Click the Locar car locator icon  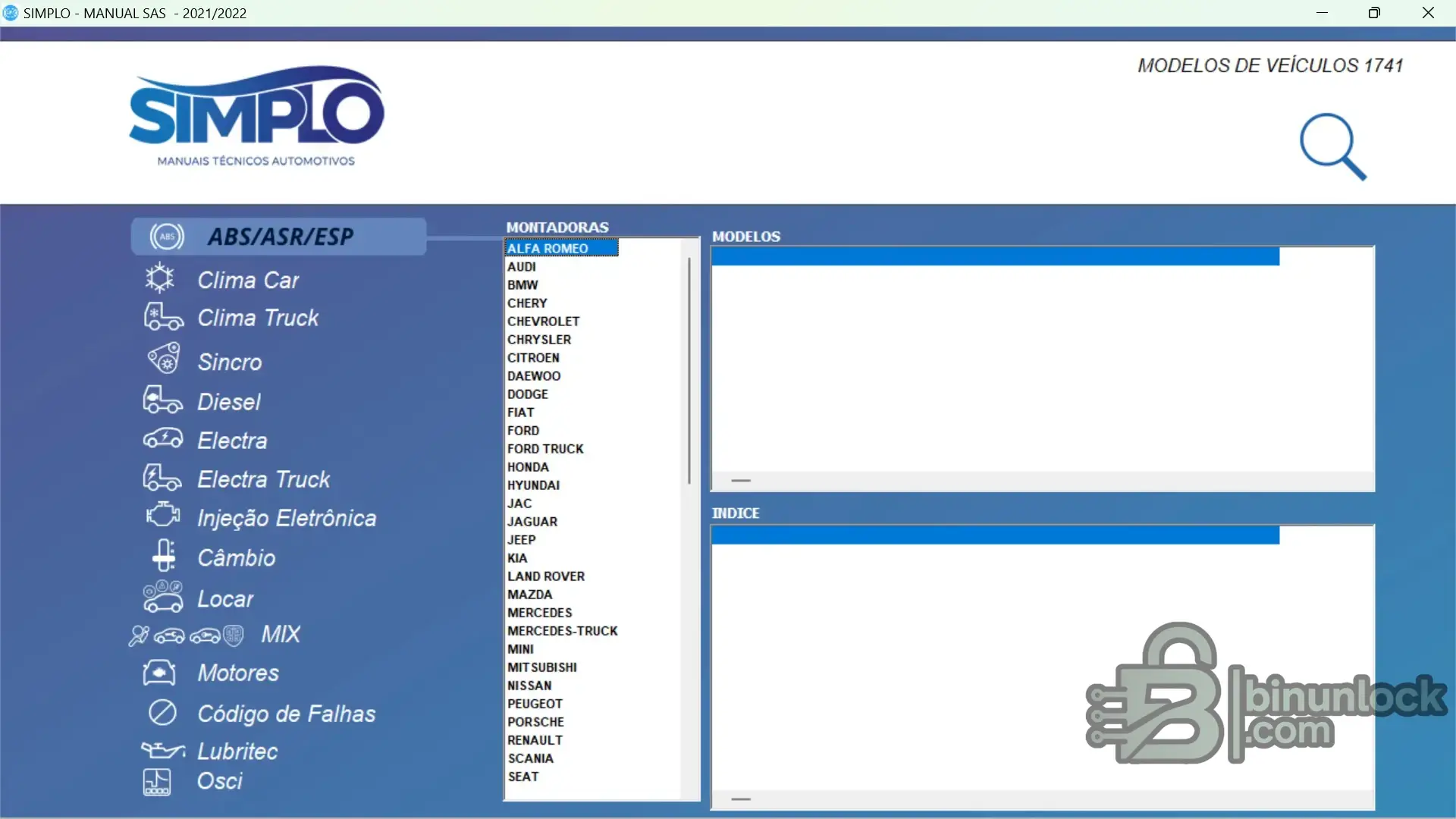click(163, 597)
